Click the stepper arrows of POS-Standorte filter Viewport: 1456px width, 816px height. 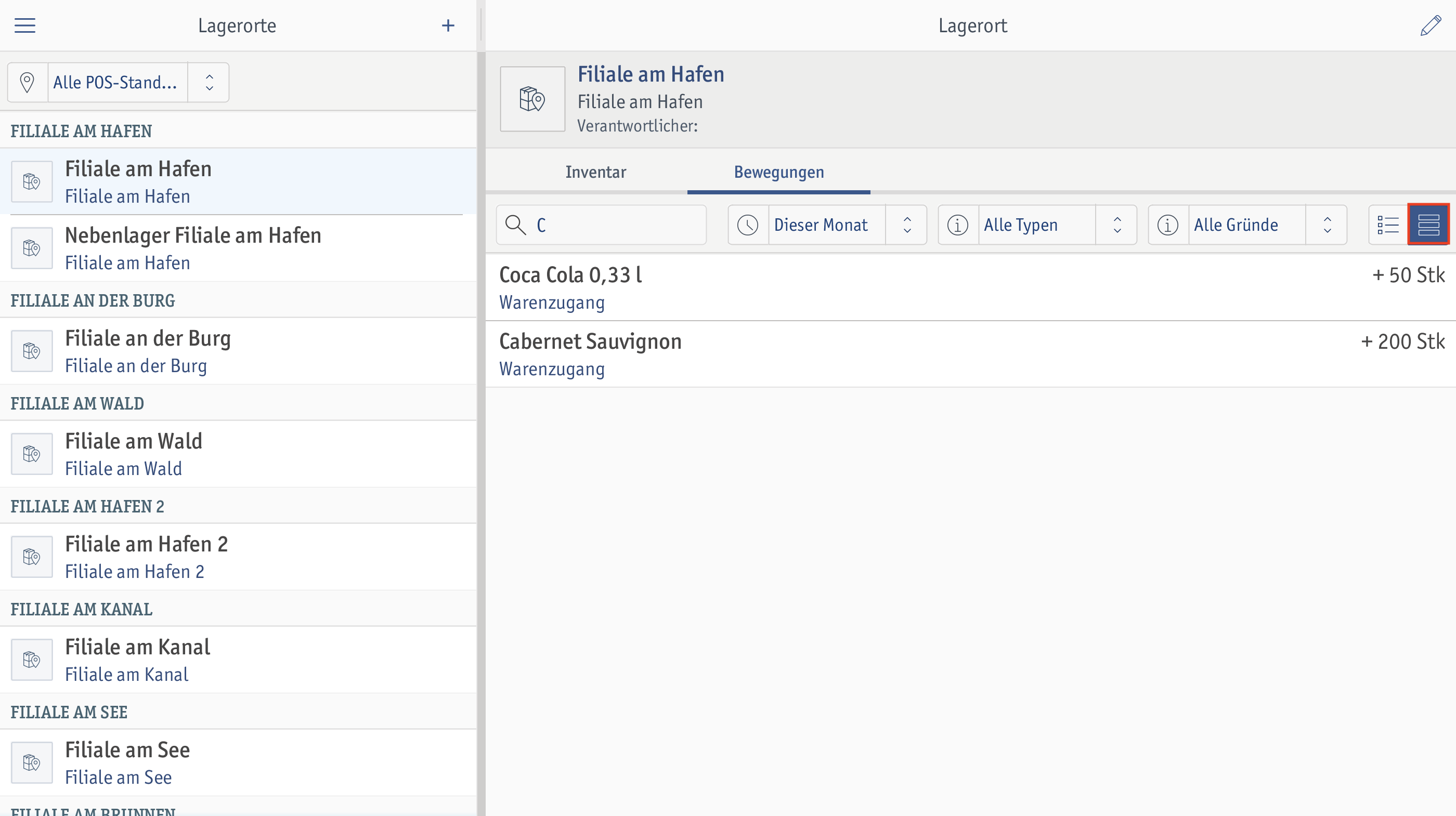pos(209,83)
